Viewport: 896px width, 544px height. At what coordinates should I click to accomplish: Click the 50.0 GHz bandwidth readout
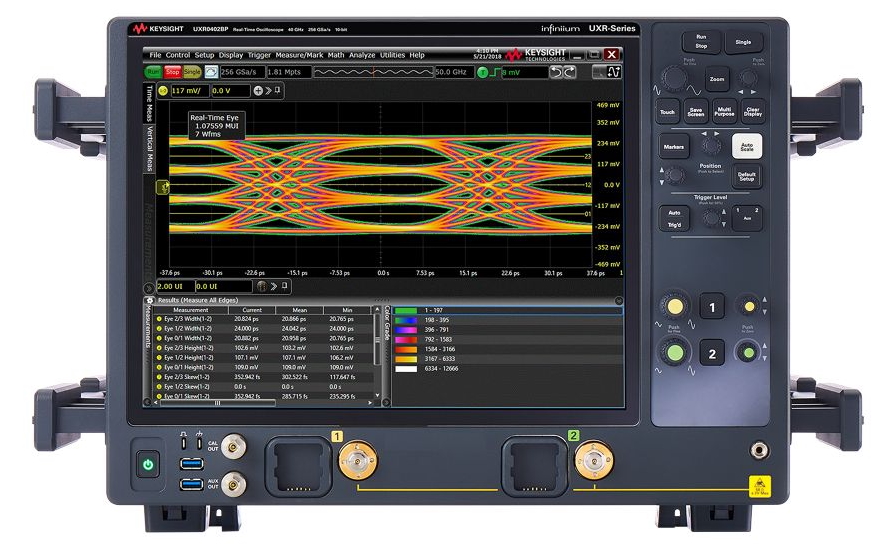pyautogui.click(x=454, y=72)
